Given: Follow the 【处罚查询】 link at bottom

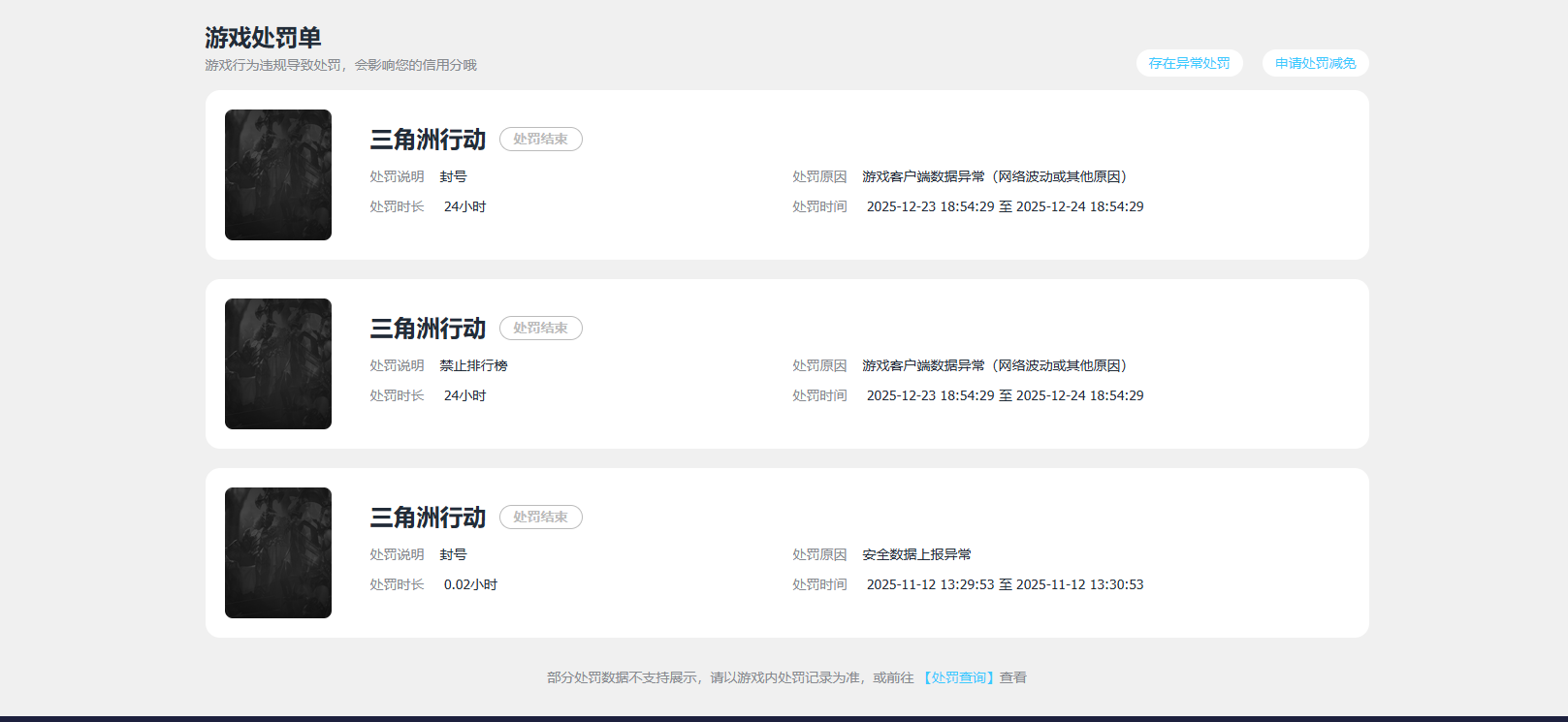Looking at the screenshot, I should pyautogui.click(x=957, y=677).
